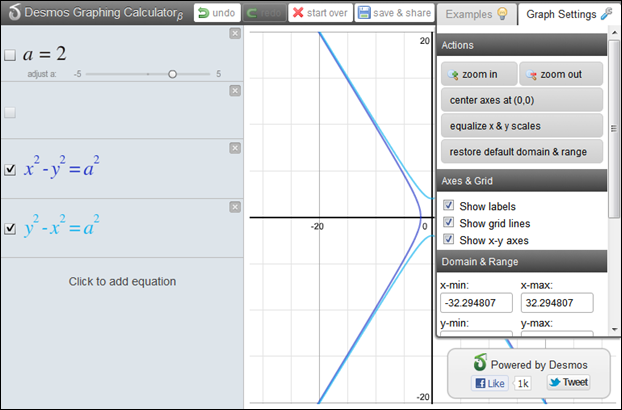Delete the empty second expression row
Image resolution: width=622 pixels, height=410 pixels.
pos(235,91)
